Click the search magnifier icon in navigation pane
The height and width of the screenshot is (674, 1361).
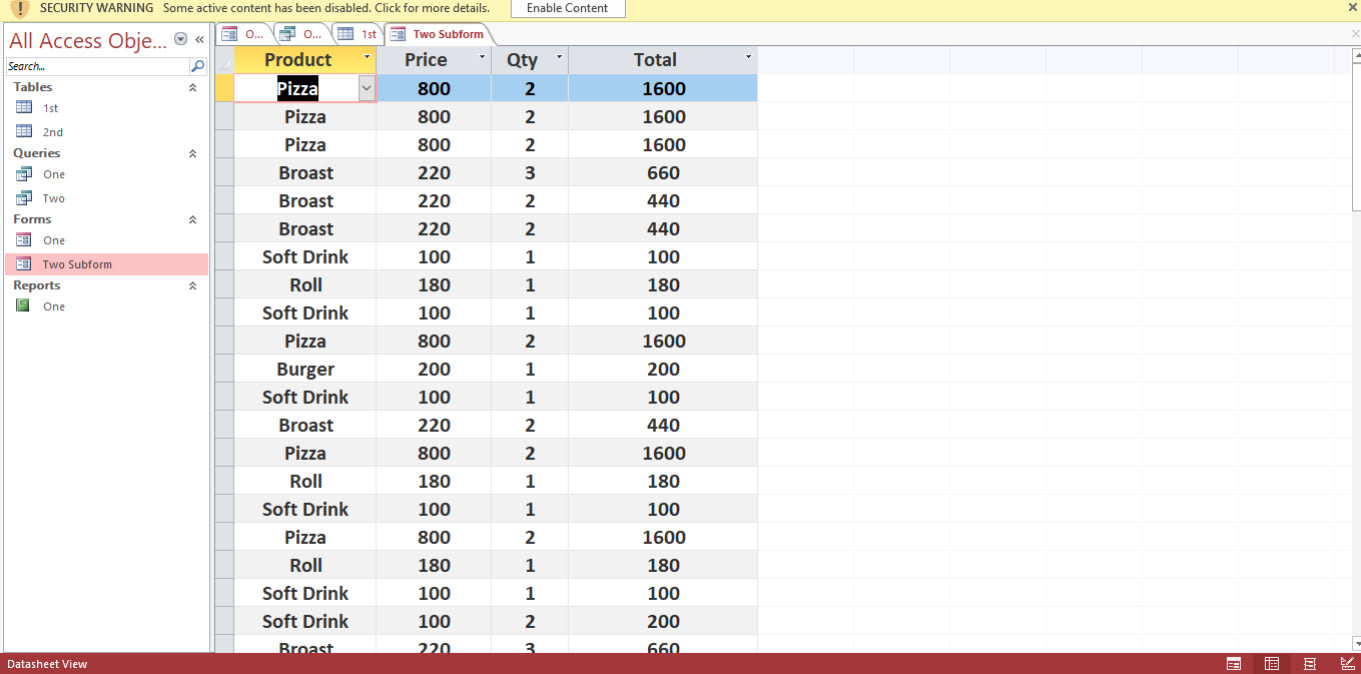click(x=197, y=66)
